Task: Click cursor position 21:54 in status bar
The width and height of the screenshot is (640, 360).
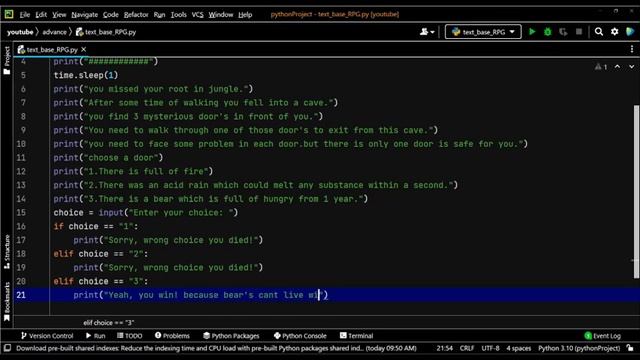Action: pyautogui.click(x=444, y=348)
